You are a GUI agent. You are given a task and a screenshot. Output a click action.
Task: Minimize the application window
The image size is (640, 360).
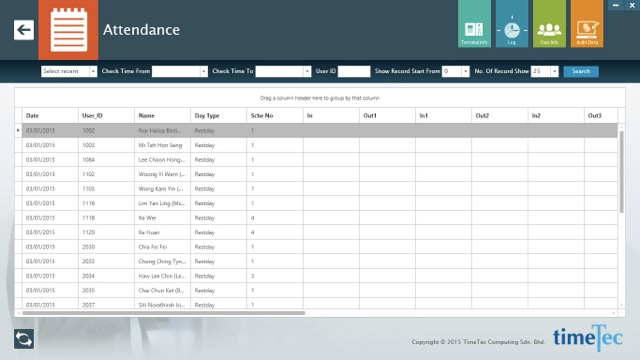click(x=616, y=5)
